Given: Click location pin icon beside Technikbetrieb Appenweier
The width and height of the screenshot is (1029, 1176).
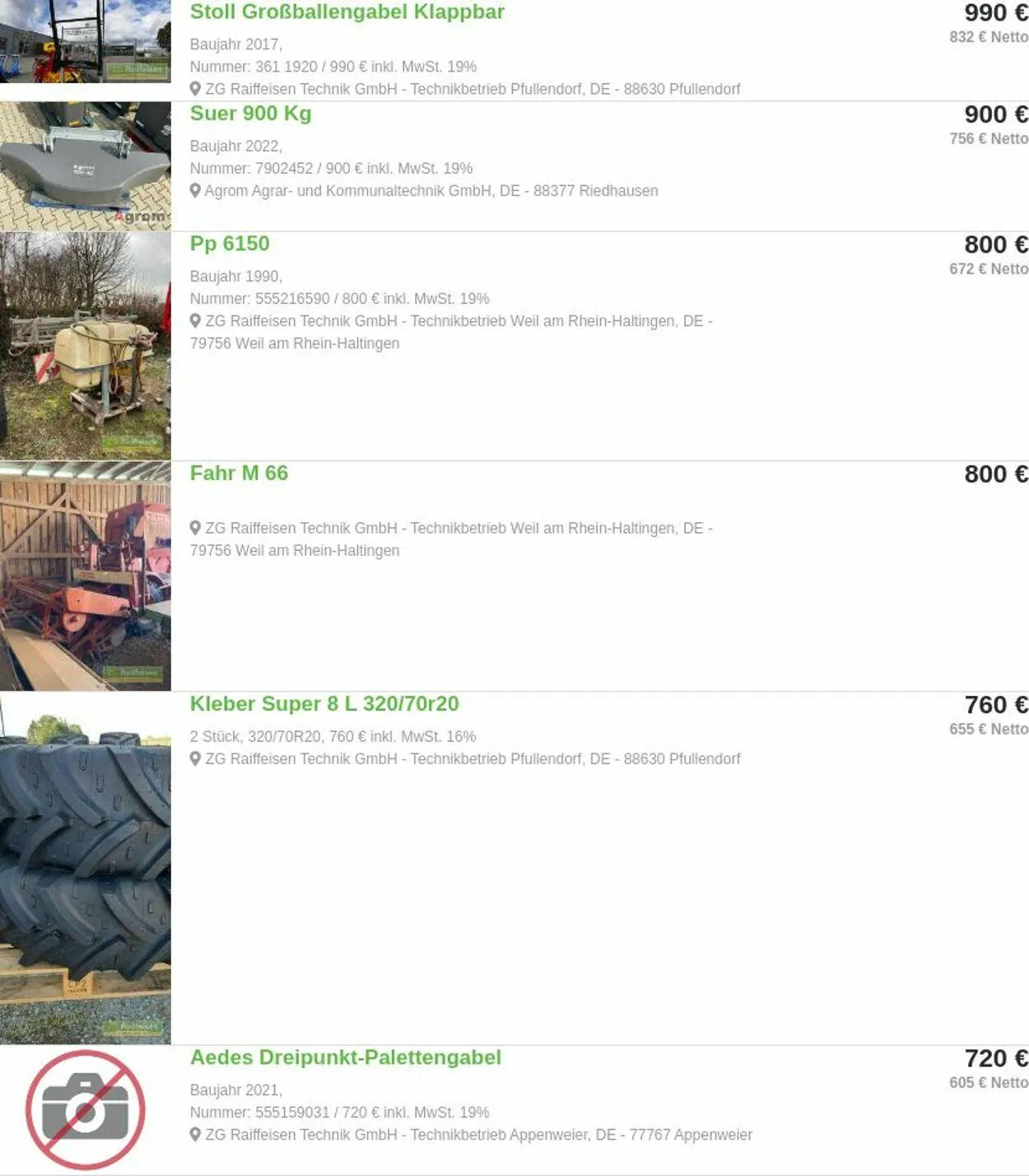Looking at the screenshot, I should [x=195, y=1134].
